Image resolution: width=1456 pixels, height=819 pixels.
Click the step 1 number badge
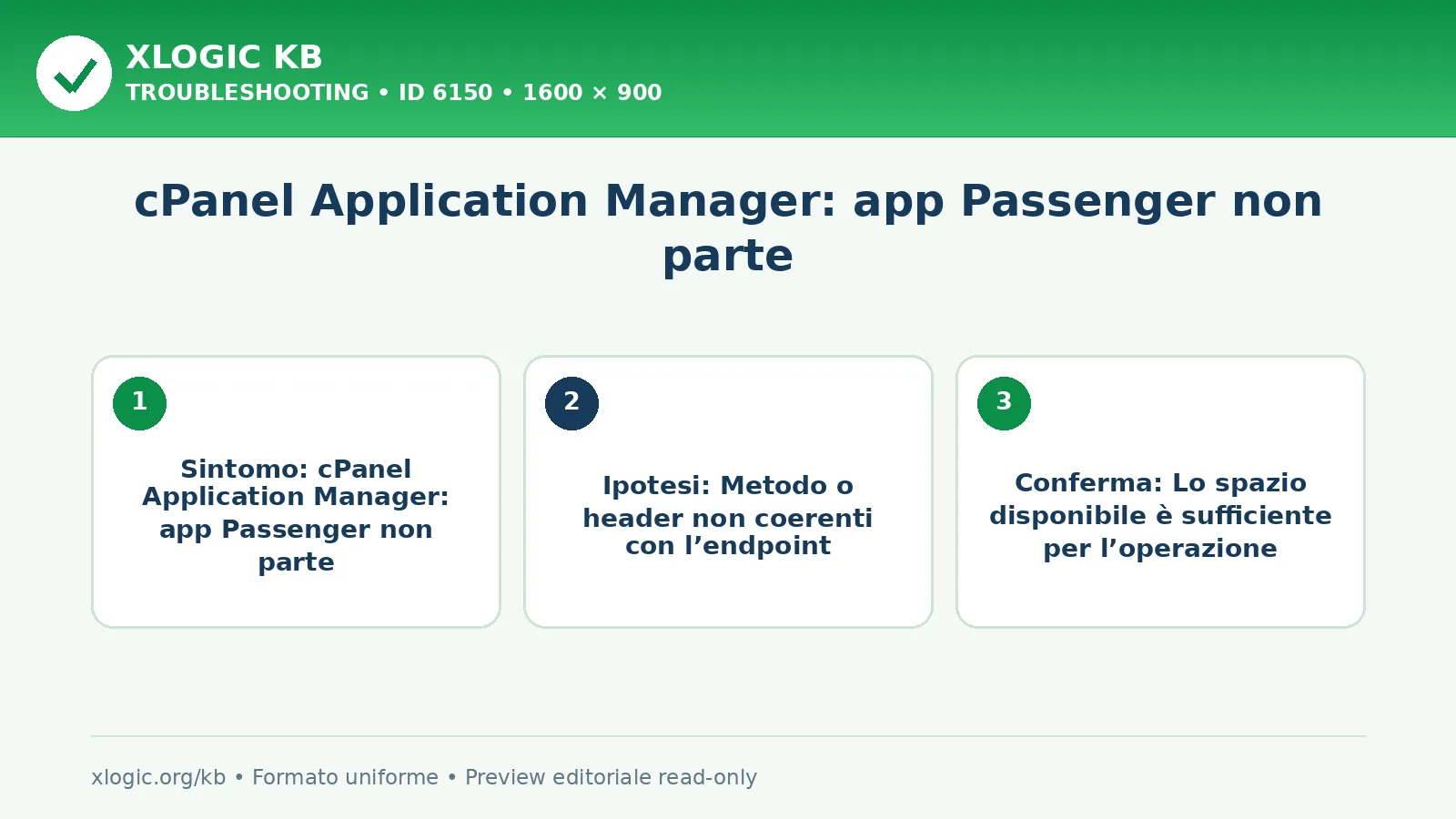point(139,403)
